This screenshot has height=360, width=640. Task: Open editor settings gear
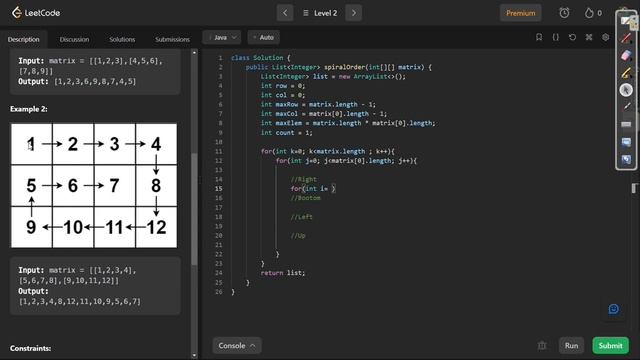[x=605, y=37]
